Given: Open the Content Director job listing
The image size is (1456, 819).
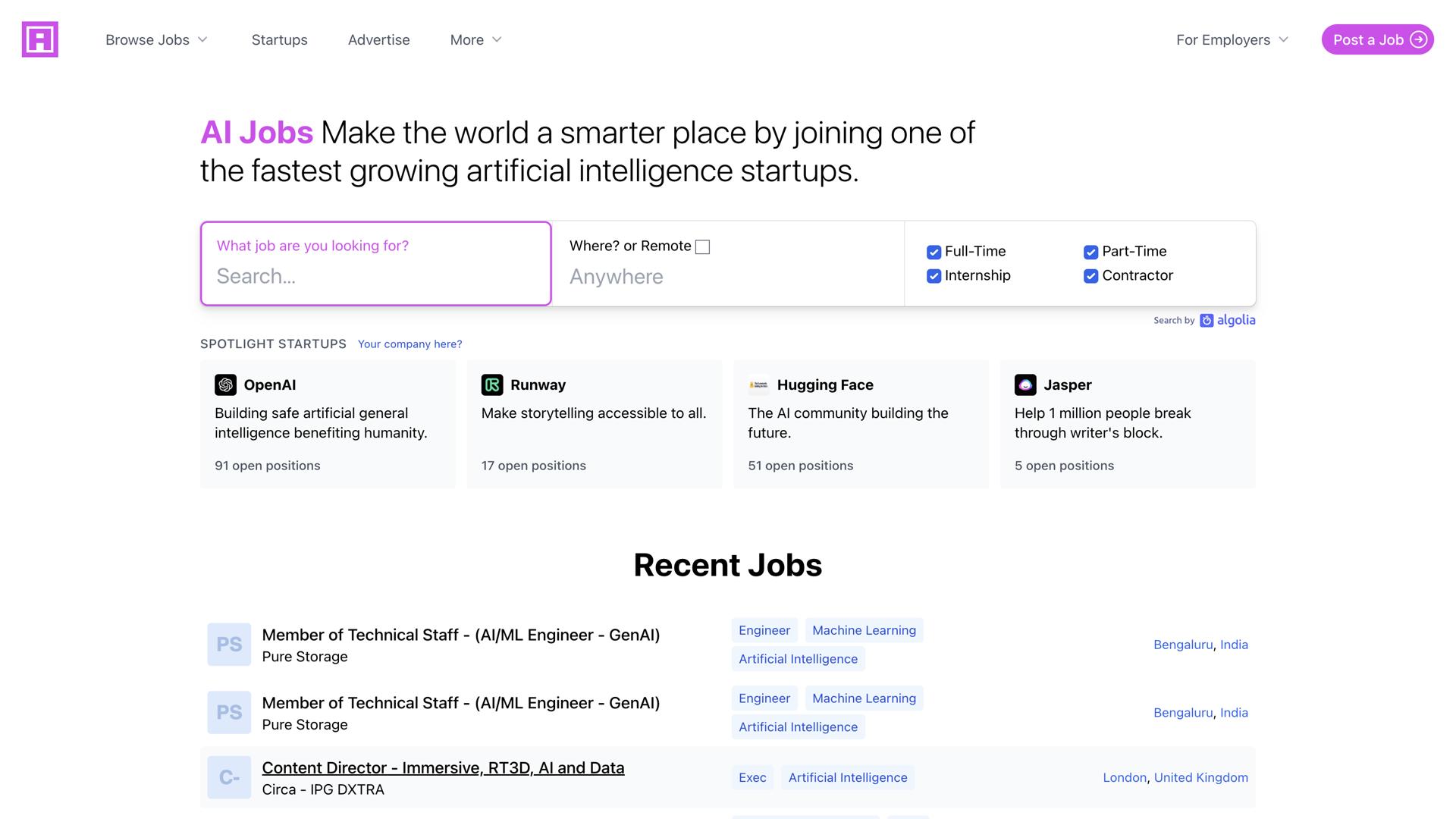Looking at the screenshot, I should coord(443,767).
